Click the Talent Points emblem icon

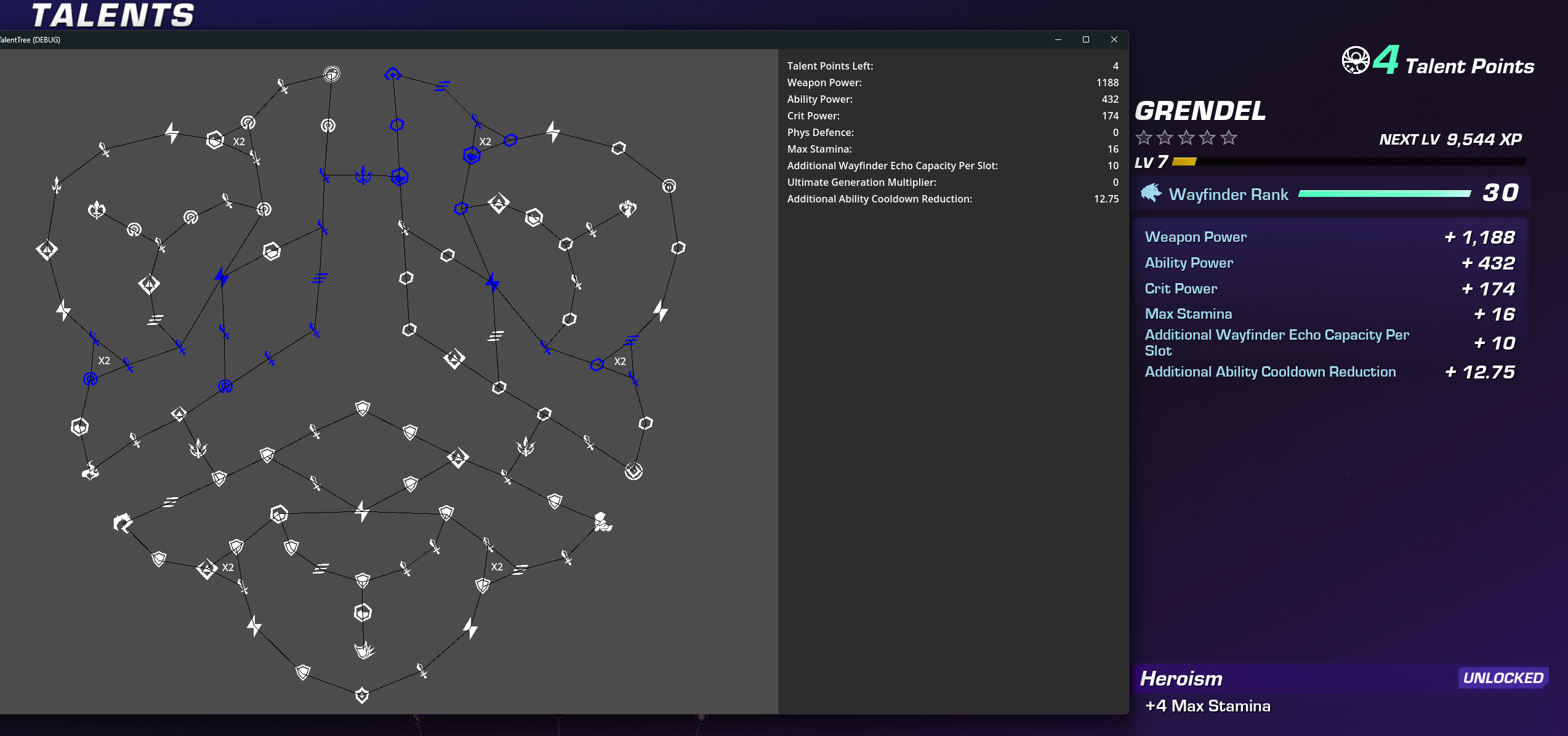click(x=1355, y=60)
